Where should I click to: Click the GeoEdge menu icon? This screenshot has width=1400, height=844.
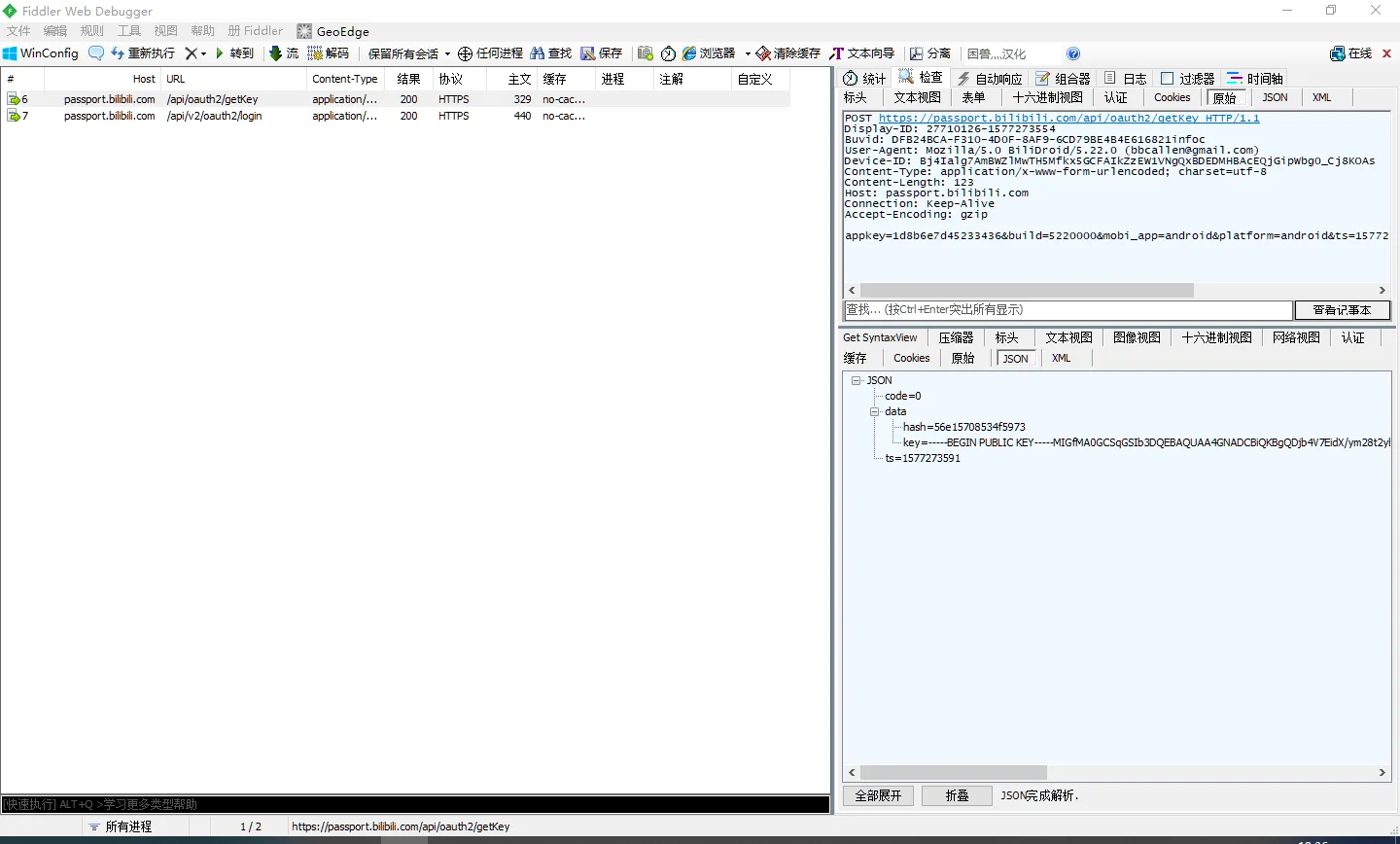304,31
